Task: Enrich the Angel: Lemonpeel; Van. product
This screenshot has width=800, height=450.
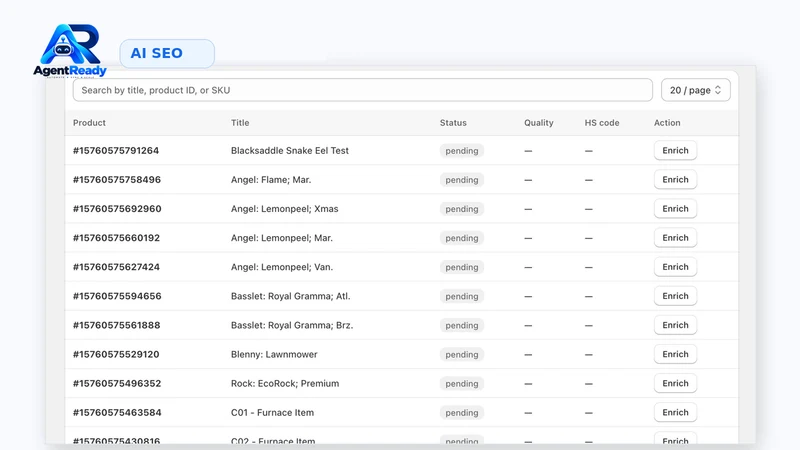Action: (676, 267)
